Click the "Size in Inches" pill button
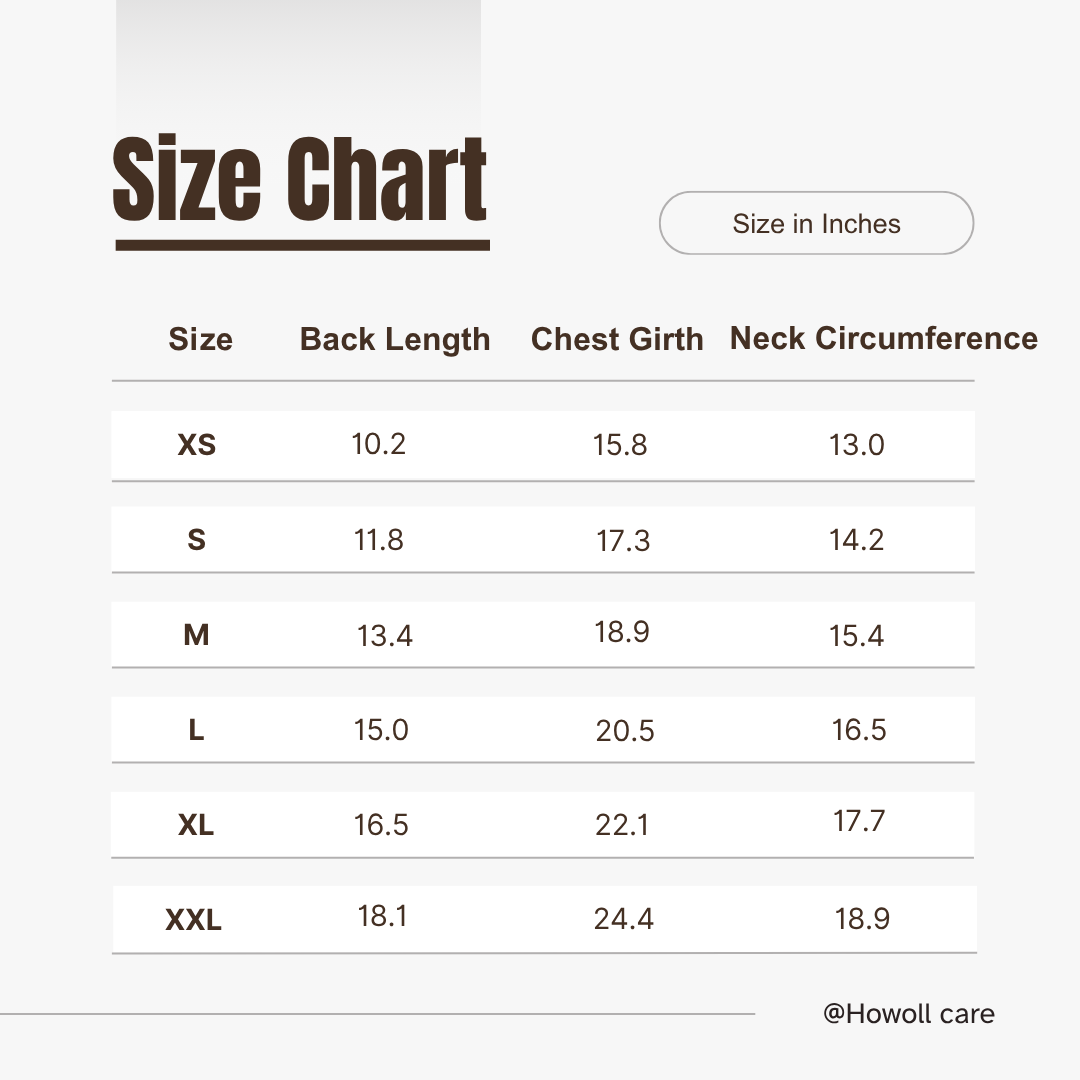The width and height of the screenshot is (1080, 1080). point(816,223)
